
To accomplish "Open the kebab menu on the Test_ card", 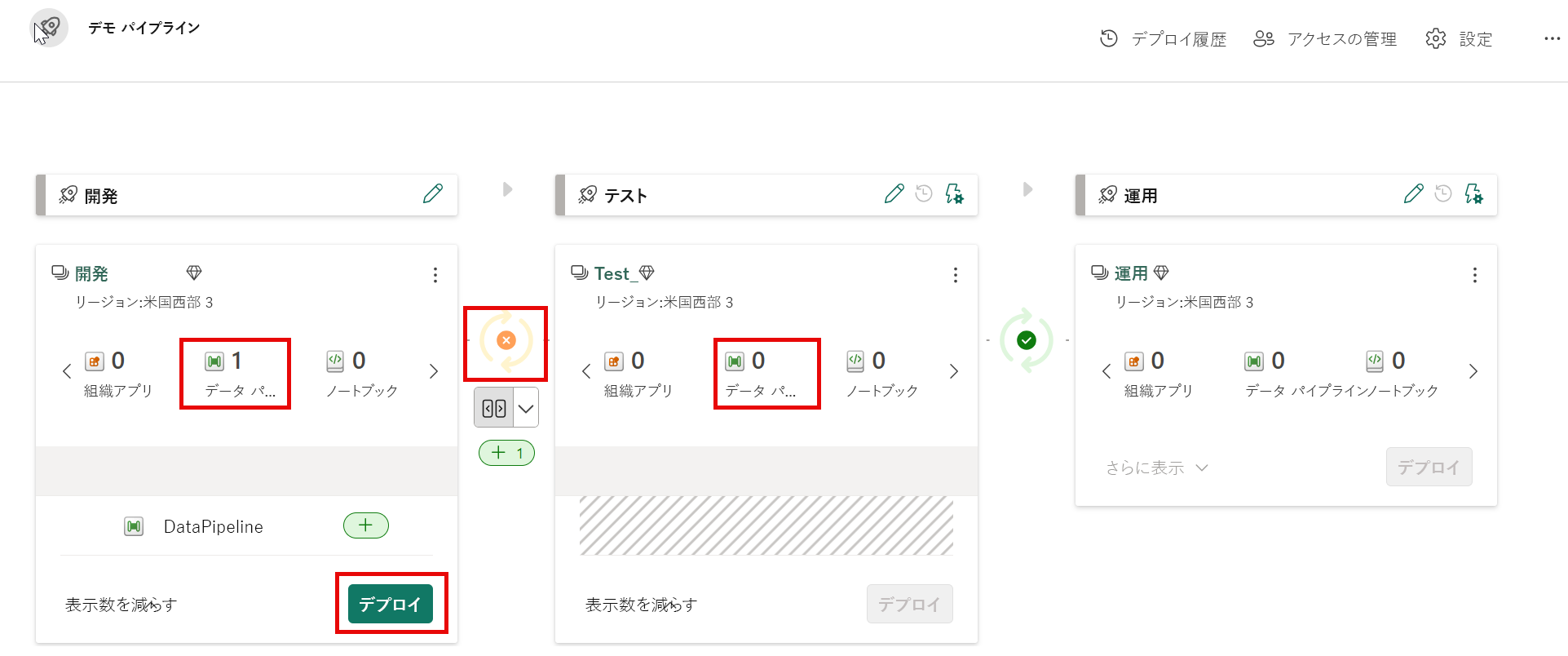I will (955, 275).
